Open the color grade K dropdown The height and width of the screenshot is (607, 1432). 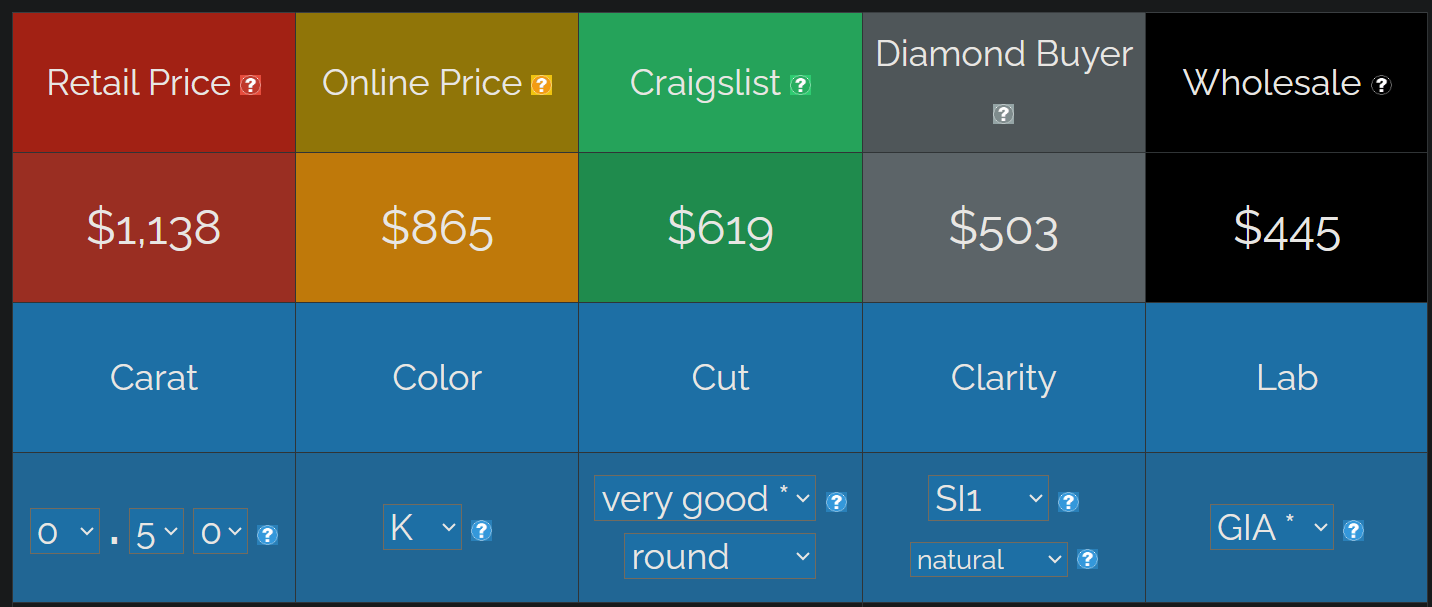422,527
